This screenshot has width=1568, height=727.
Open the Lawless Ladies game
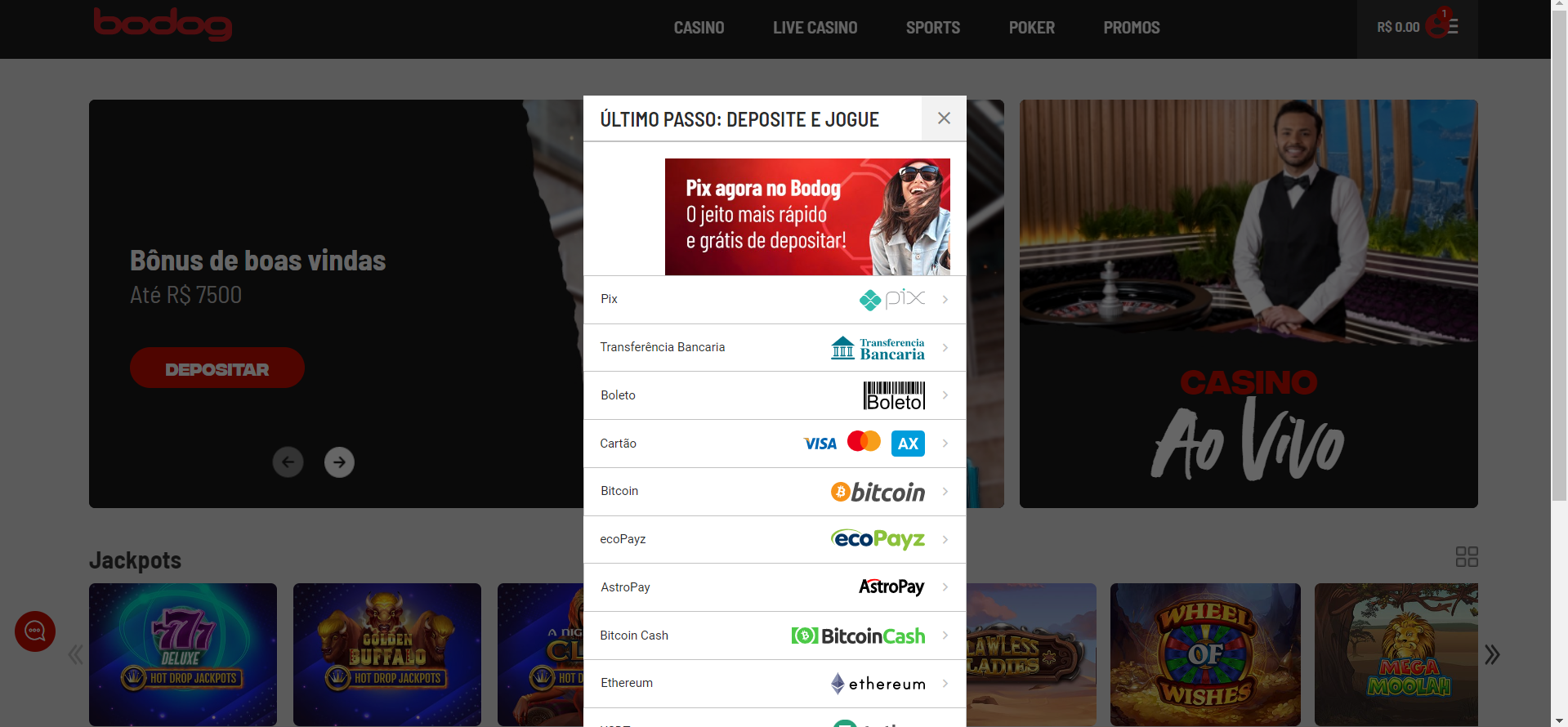pyautogui.click(x=1031, y=654)
